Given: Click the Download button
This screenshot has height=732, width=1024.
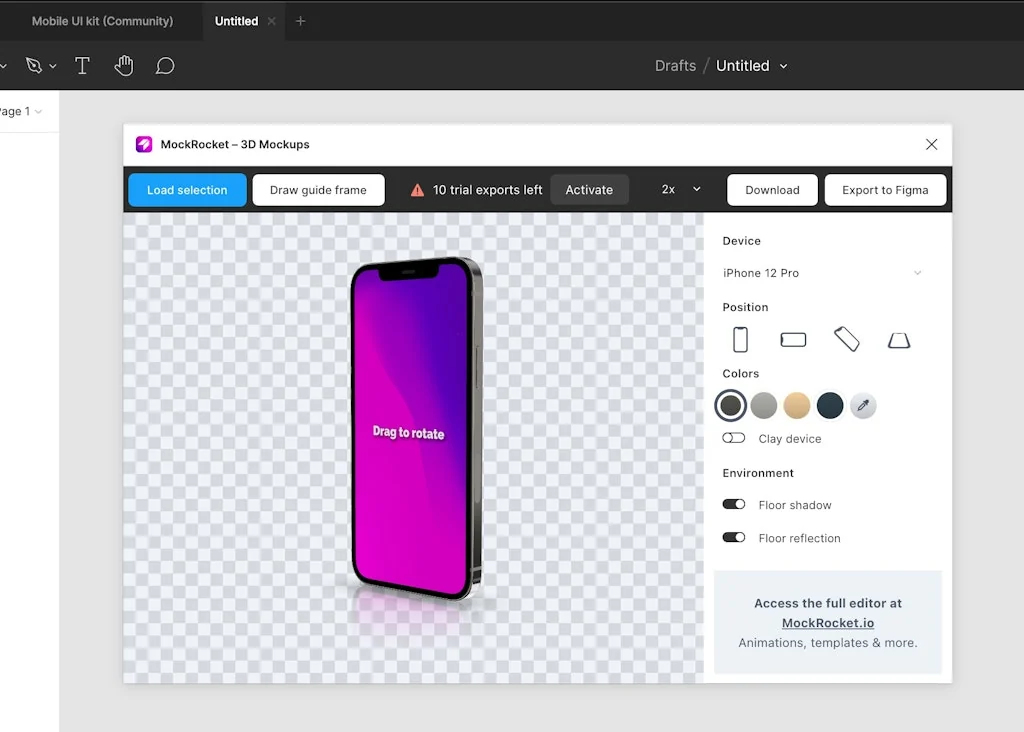Looking at the screenshot, I should click(771, 189).
